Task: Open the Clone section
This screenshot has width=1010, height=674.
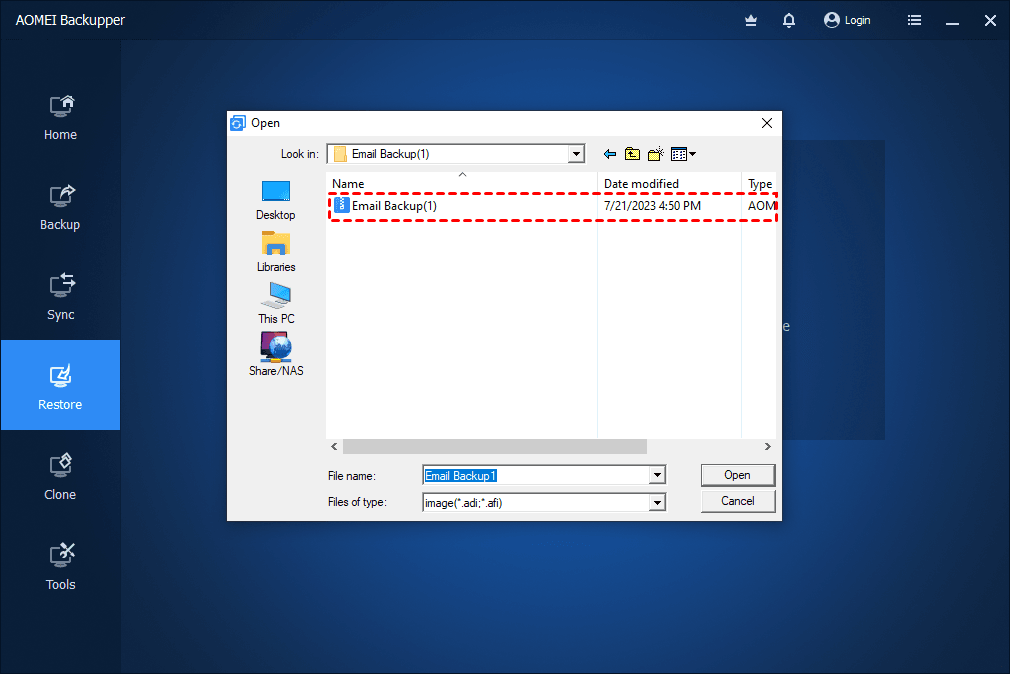Action: (x=61, y=476)
